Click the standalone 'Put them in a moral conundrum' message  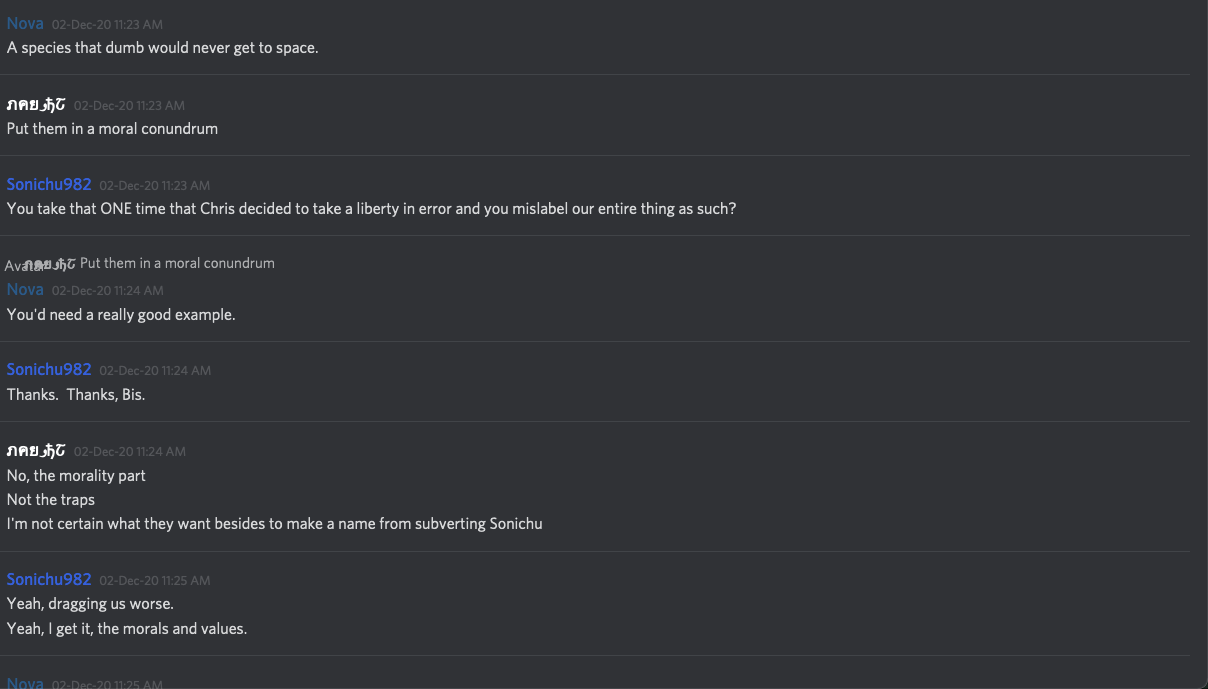(112, 128)
